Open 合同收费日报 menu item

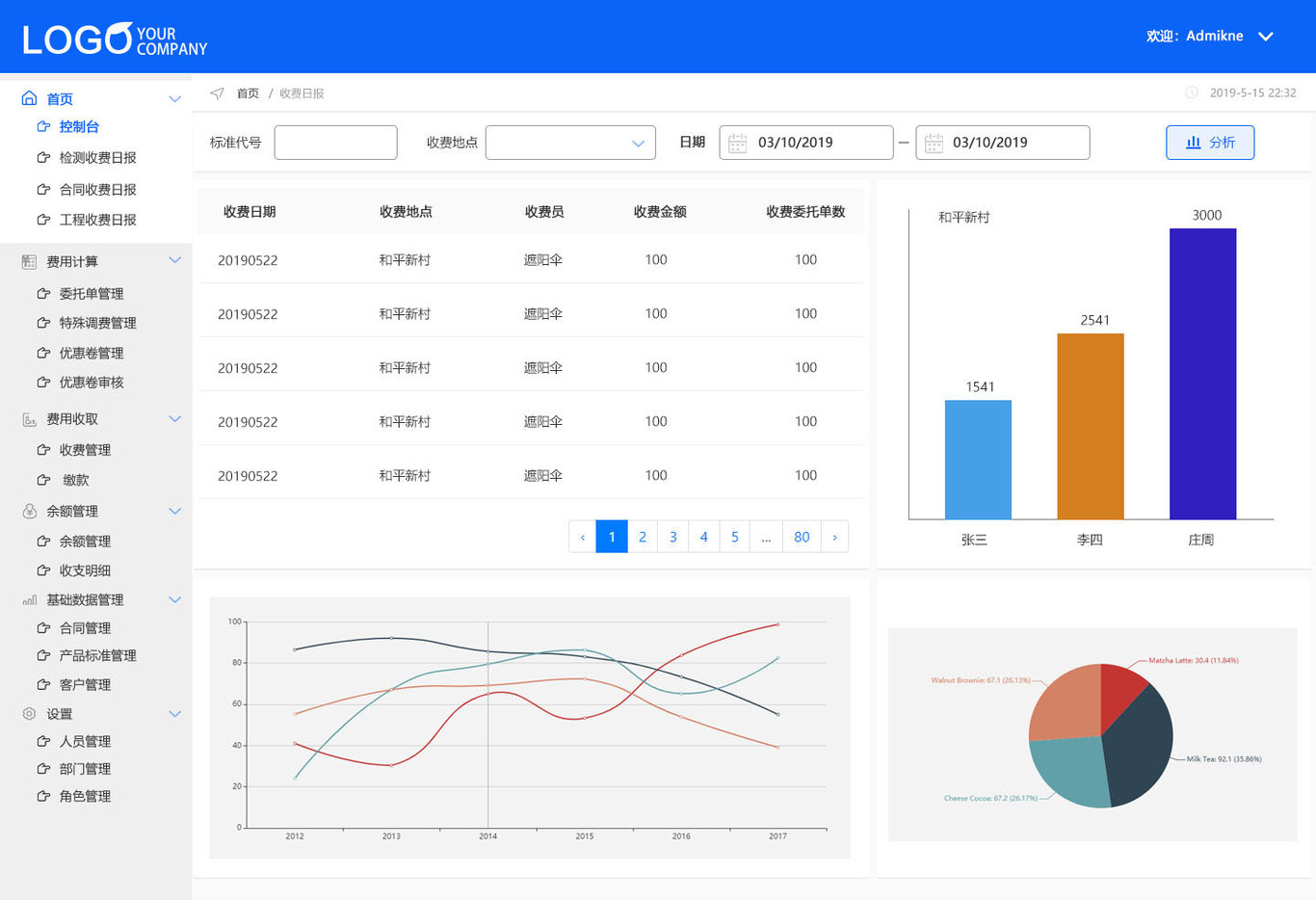click(98, 190)
